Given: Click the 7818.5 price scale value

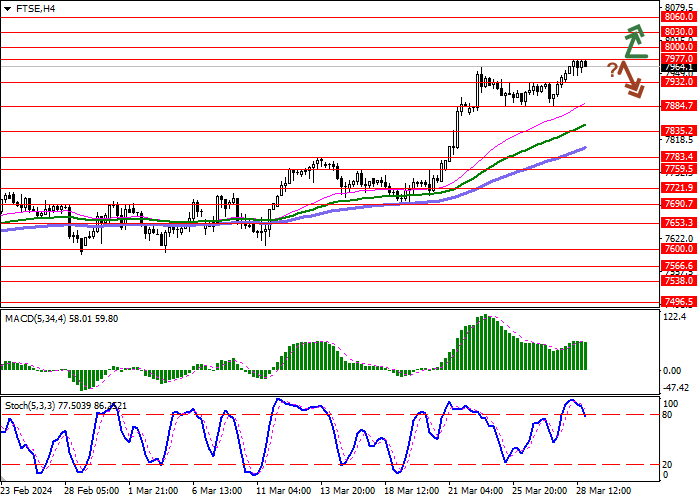Looking at the screenshot, I should click(679, 140).
